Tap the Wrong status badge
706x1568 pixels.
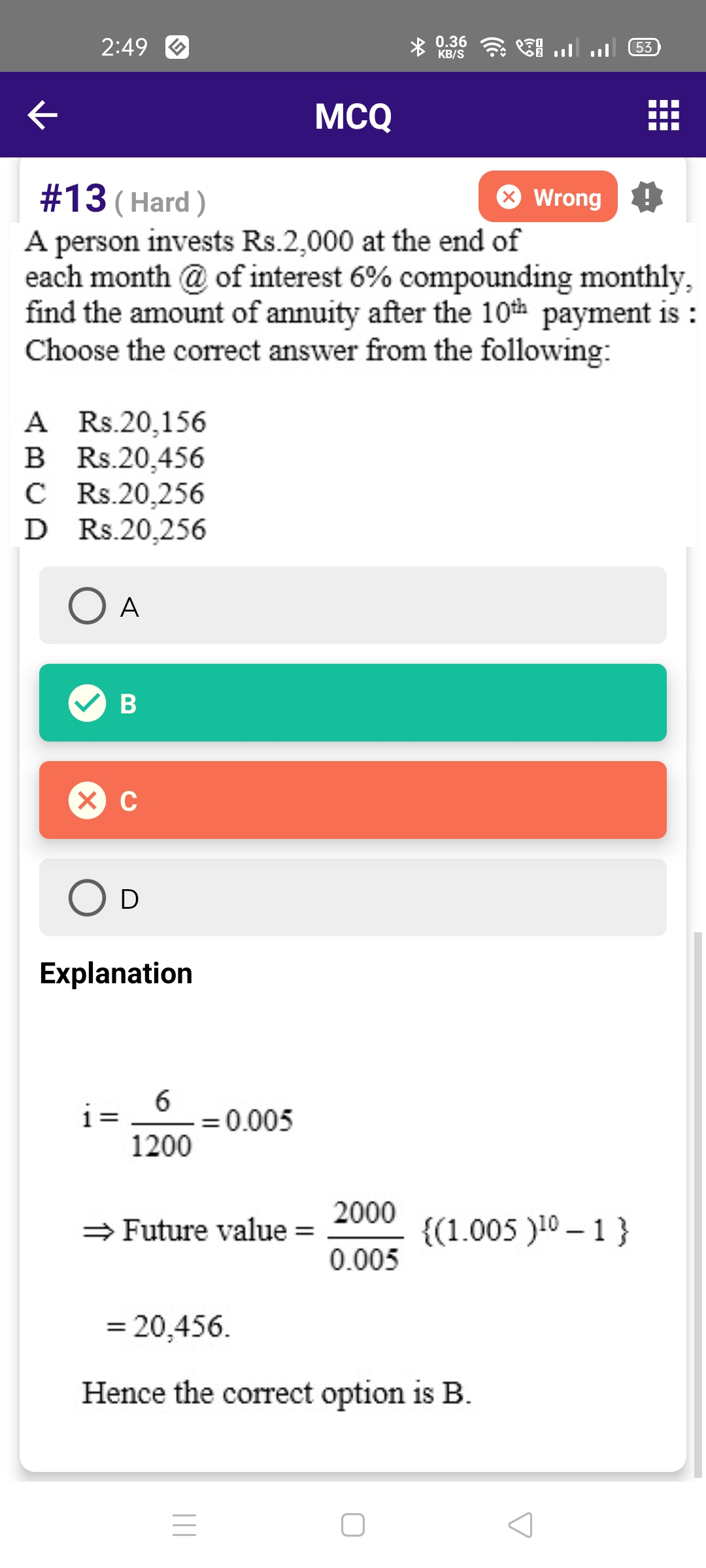pos(548,197)
